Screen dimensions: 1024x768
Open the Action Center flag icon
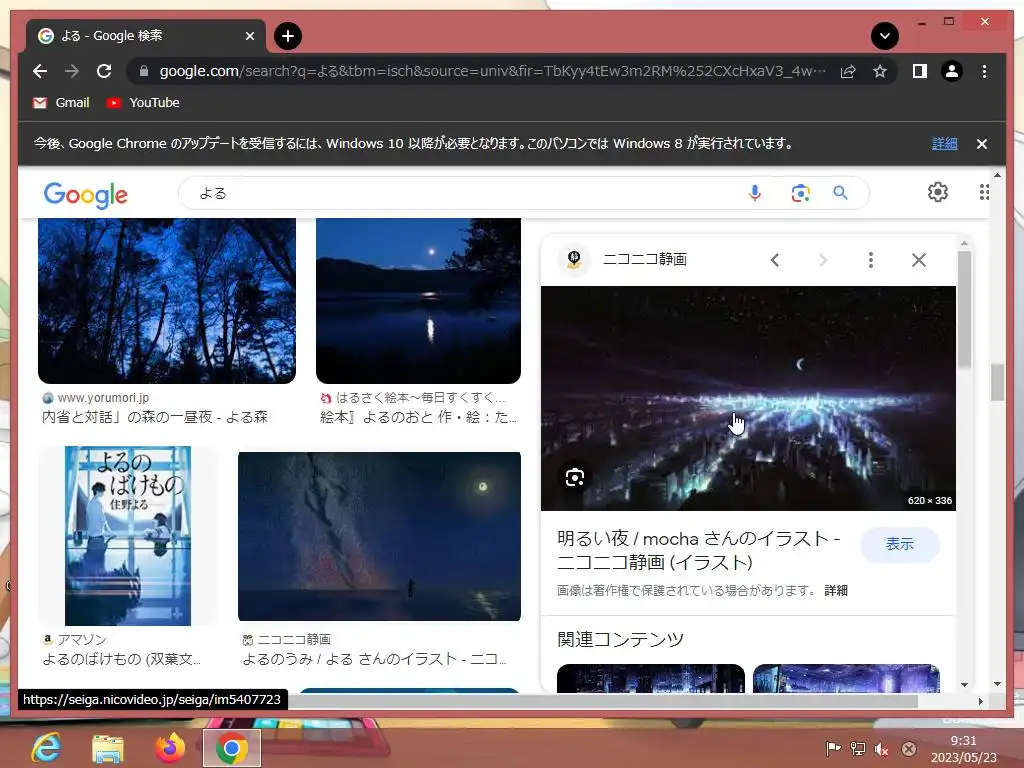tap(833, 749)
